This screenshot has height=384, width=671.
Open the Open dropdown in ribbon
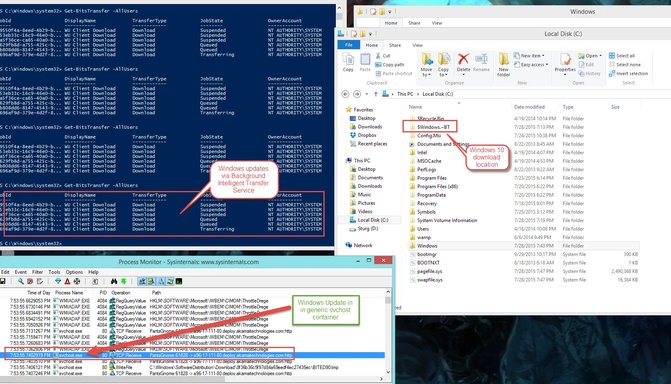click(590, 56)
